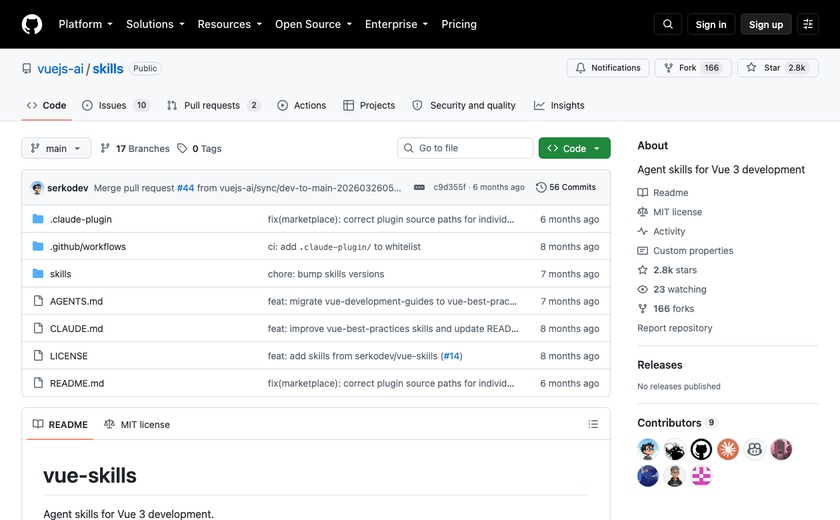This screenshot has width=840, height=520.
Task: View the 166 forks link
Action: click(665, 308)
